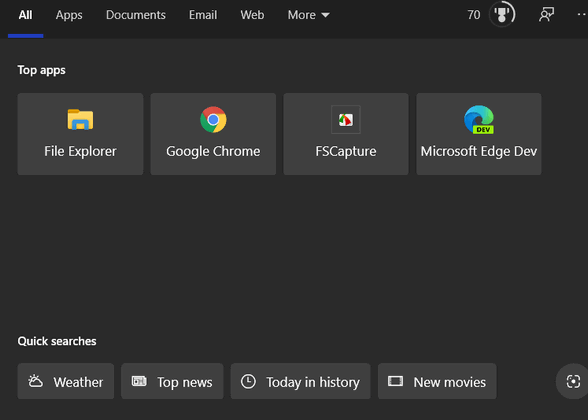Image resolution: width=588 pixels, height=420 pixels.
Task: Click the Top news quick search
Action: [x=172, y=381]
